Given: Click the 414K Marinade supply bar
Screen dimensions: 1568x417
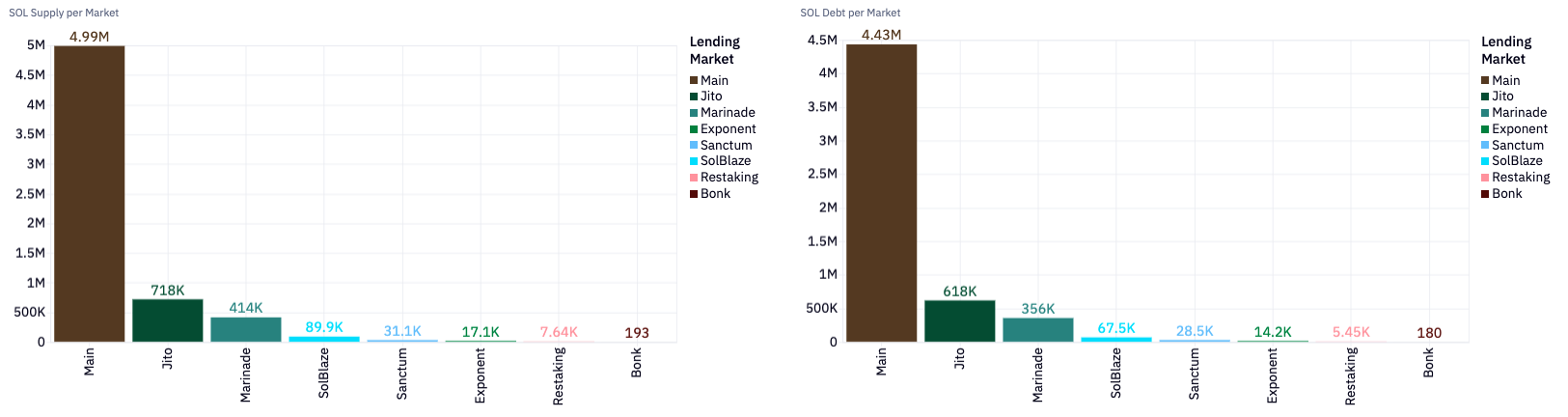Looking at the screenshot, I should 246,329.
